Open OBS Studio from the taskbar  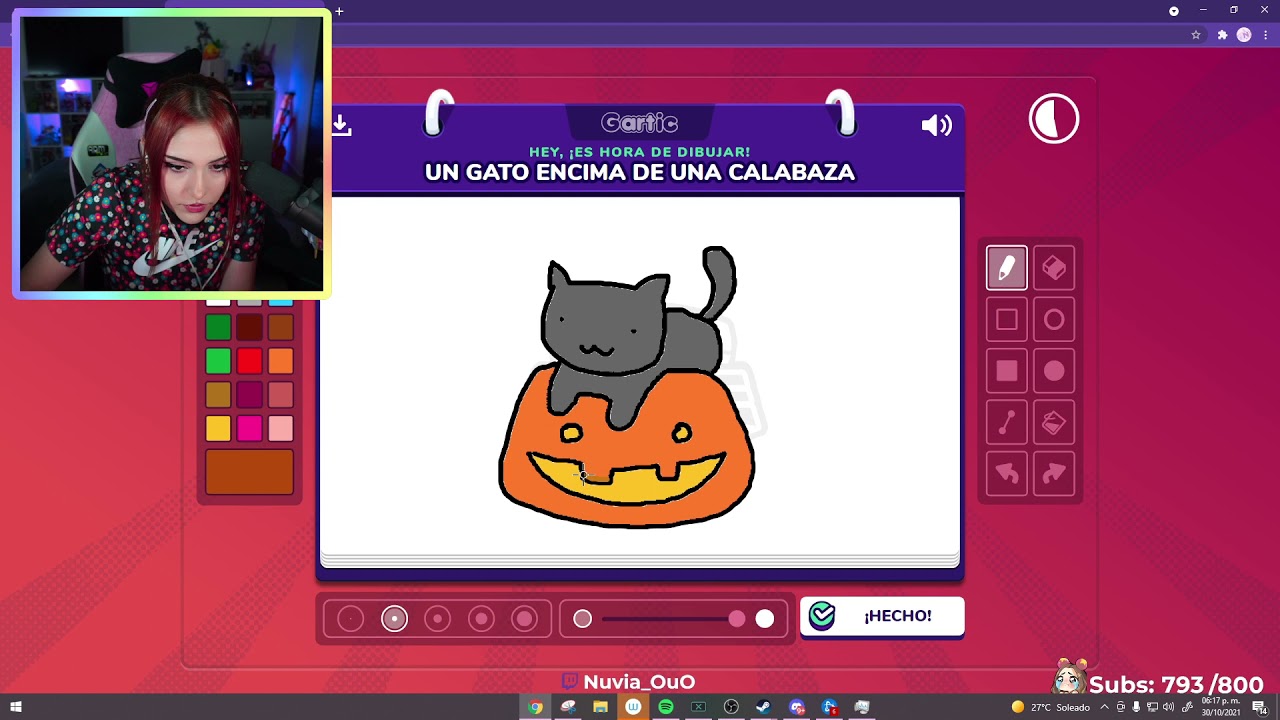coord(731,707)
